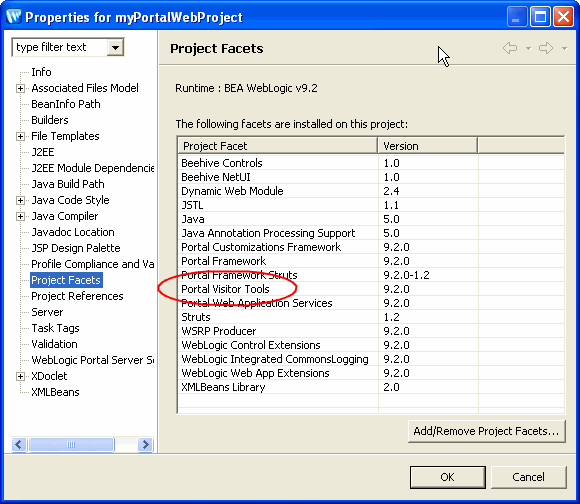Image resolution: width=580 pixels, height=504 pixels.
Task: Select Java Annotation Processing Support row
Action: [x=371, y=233]
